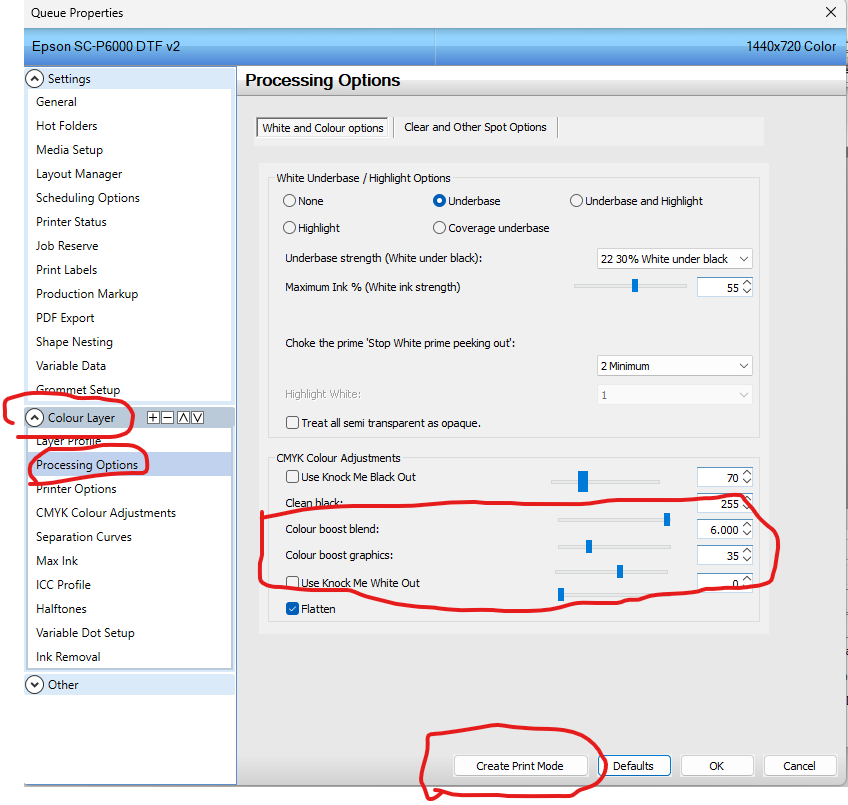Open the Choke the prime dropdown
Image resolution: width=848 pixels, height=805 pixels.
[674, 366]
